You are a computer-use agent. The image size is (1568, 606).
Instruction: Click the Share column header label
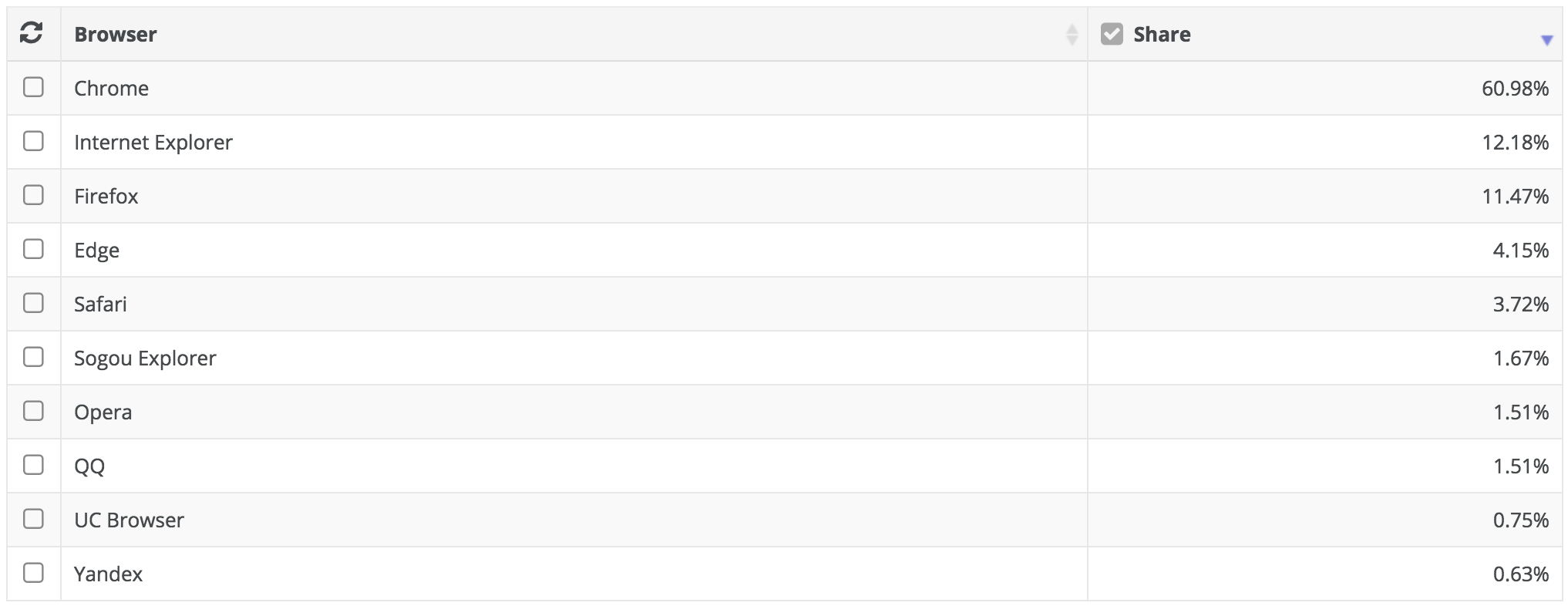[1162, 35]
